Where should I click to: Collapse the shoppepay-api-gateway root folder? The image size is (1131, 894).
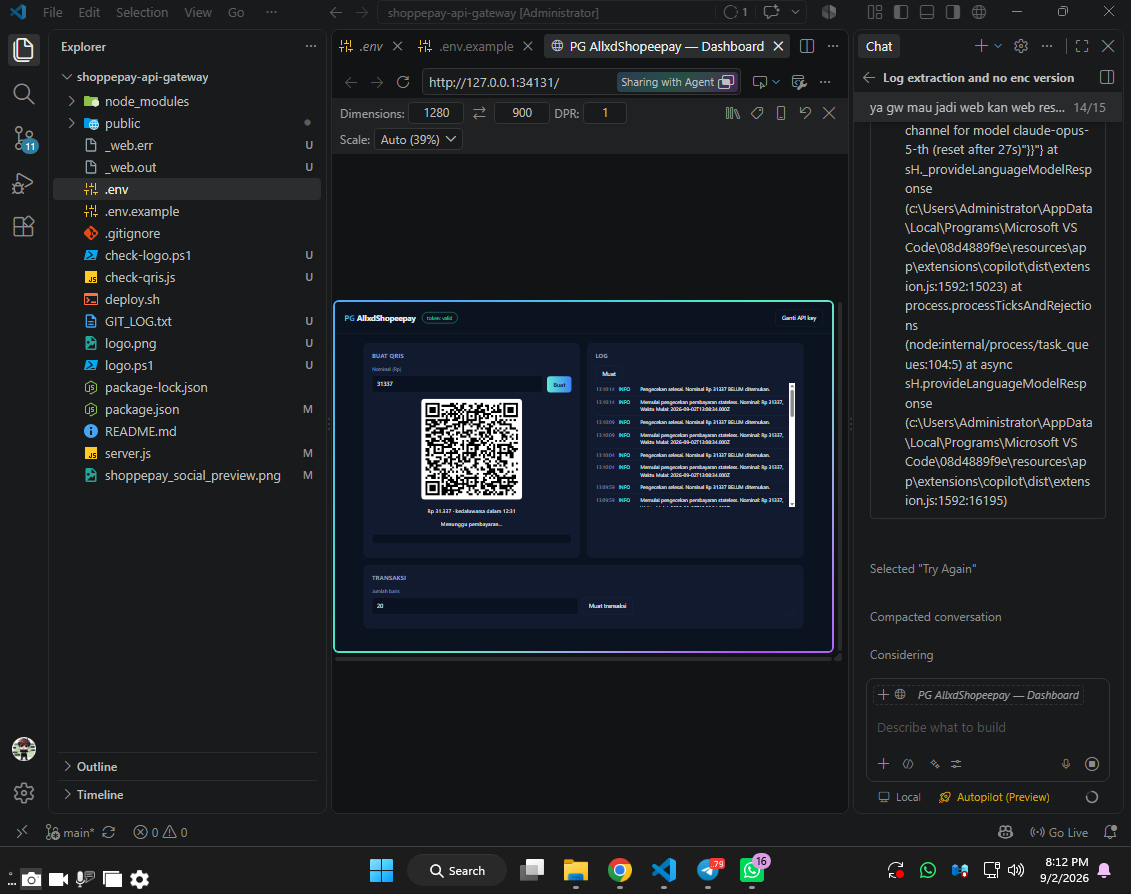point(67,77)
